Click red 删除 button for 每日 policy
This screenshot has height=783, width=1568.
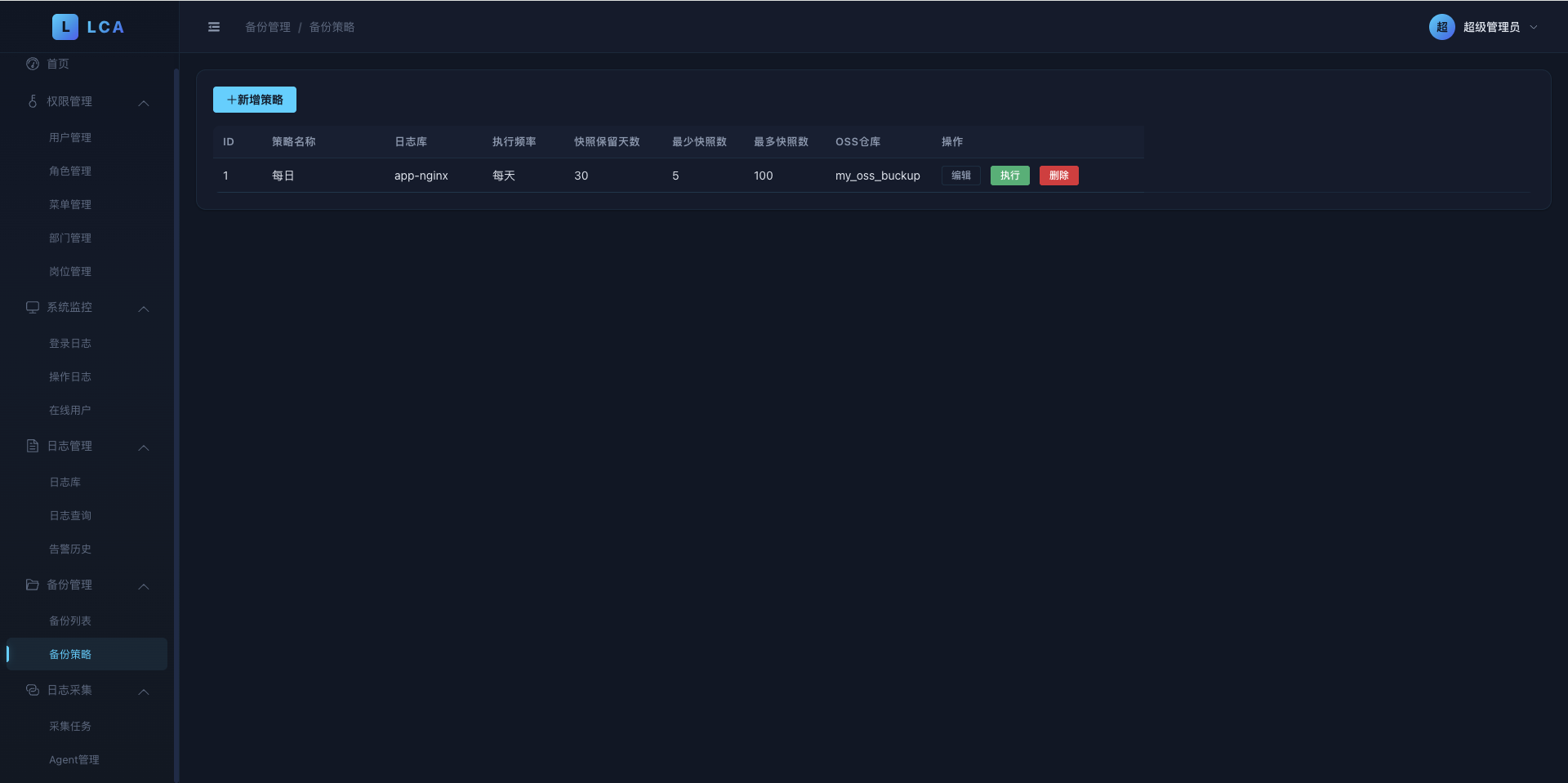1059,176
